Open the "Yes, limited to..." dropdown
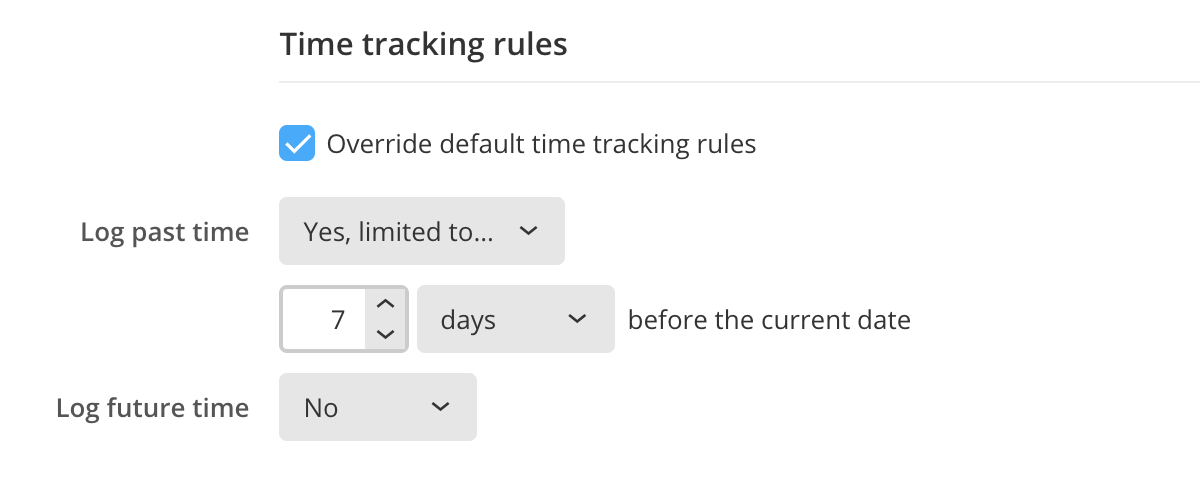Image resolution: width=1200 pixels, height=480 pixels. pos(421,232)
